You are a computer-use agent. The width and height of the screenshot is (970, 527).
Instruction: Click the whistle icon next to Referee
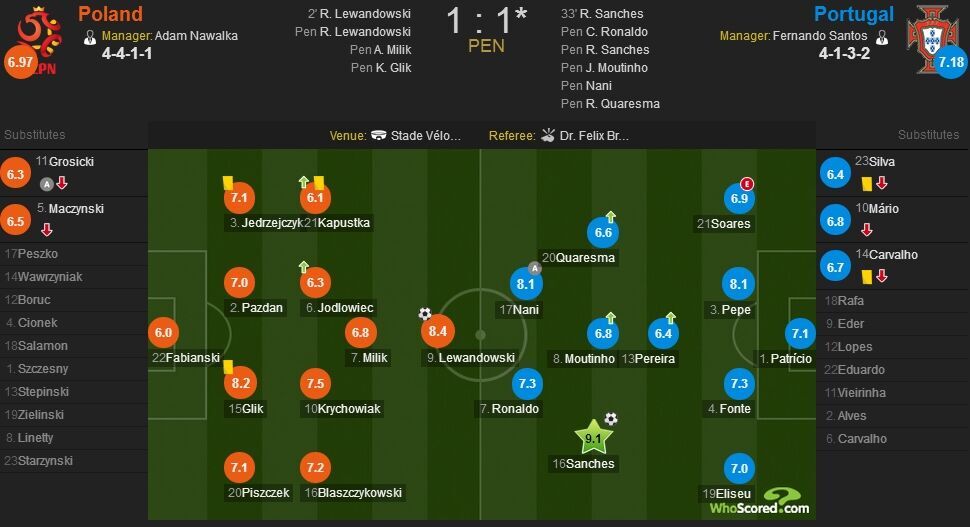547,135
